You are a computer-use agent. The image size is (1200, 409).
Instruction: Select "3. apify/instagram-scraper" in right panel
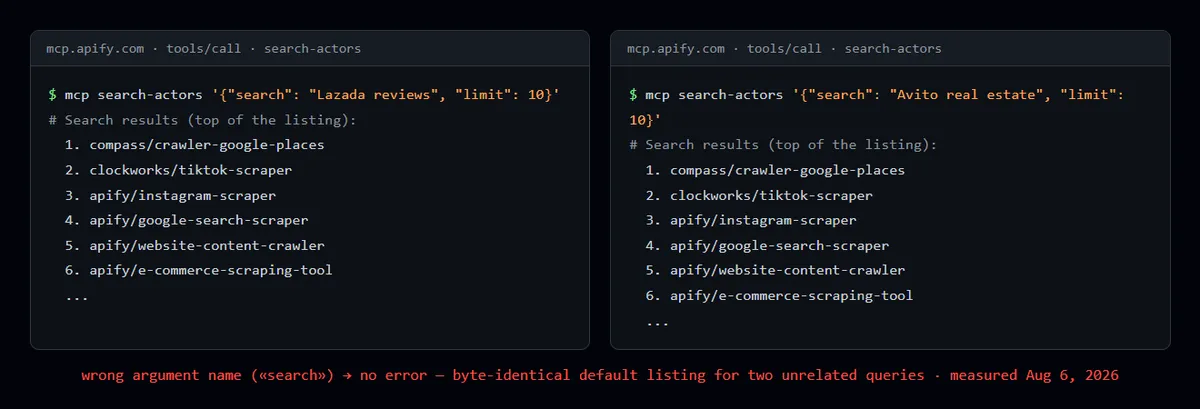pyautogui.click(x=751, y=220)
